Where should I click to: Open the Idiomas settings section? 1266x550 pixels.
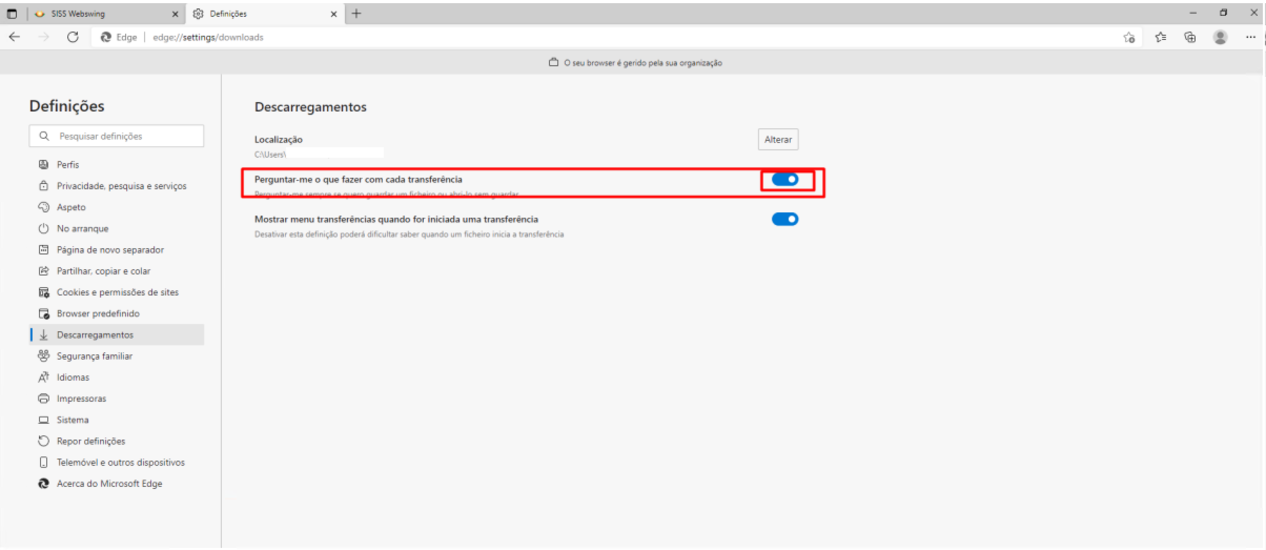73,377
